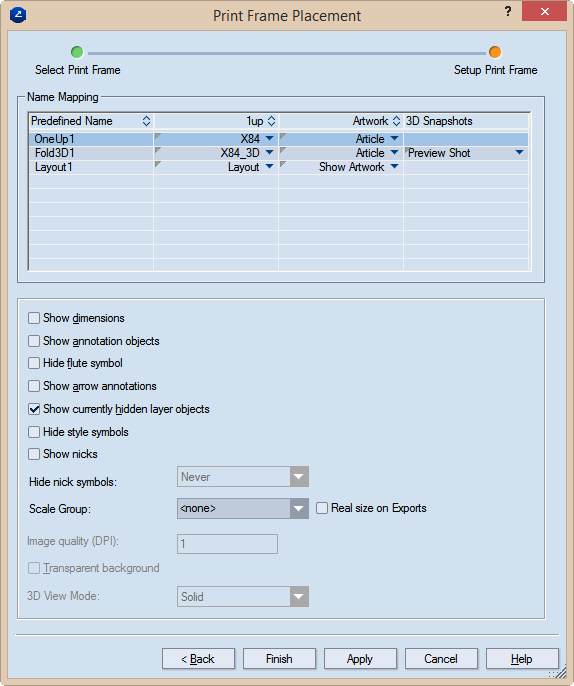Select the Fold3D1 row
Screen dimensions: 574x686
tap(278, 153)
